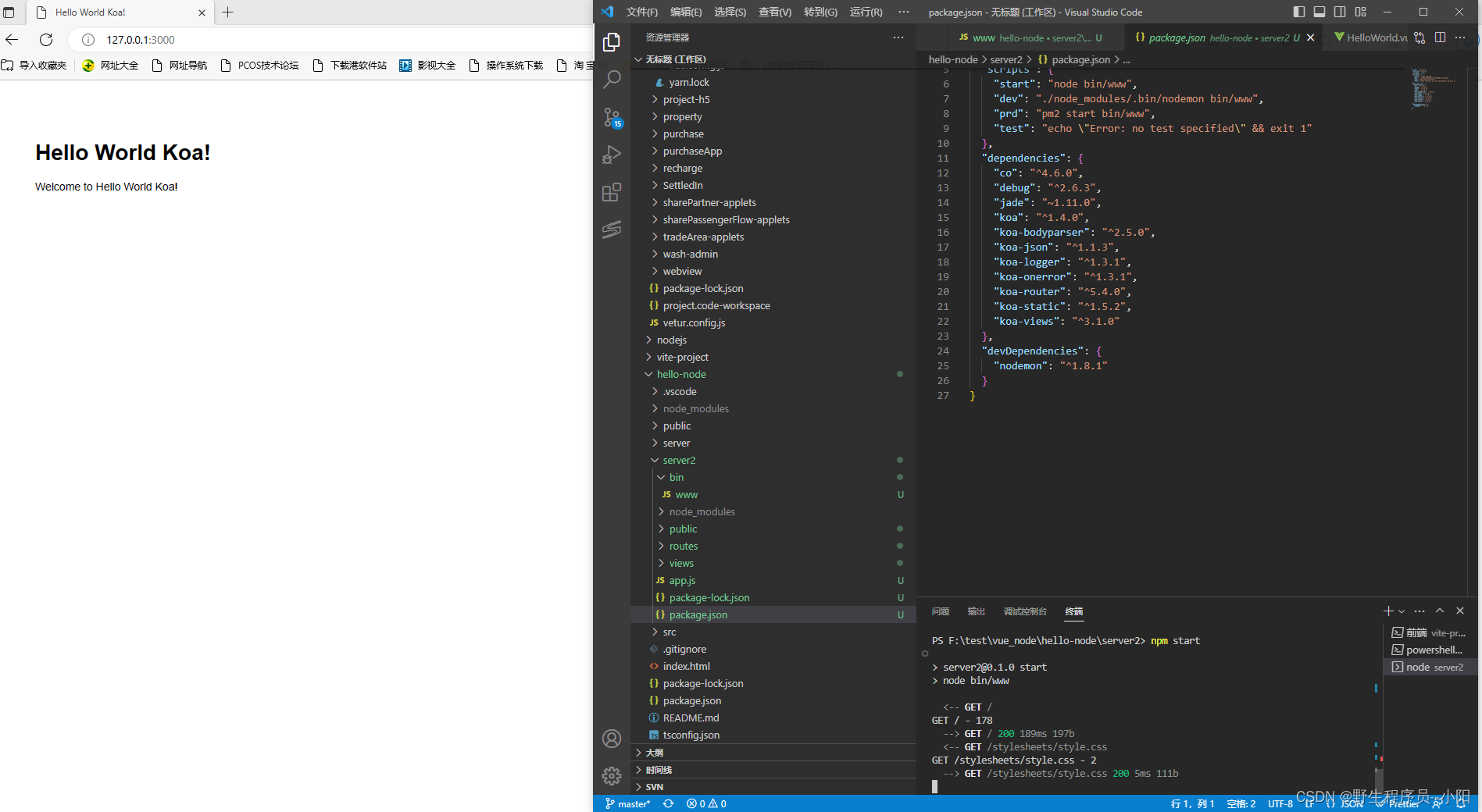Open Customize Layout icon in title bar
Screen dimensions: 1482x812
[1360, 12]
